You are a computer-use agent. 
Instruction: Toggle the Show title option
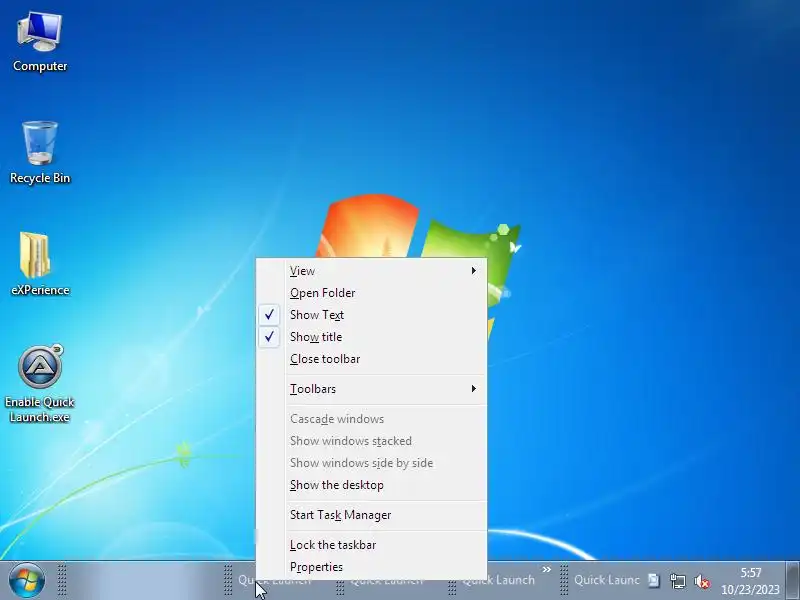[371, 337]
